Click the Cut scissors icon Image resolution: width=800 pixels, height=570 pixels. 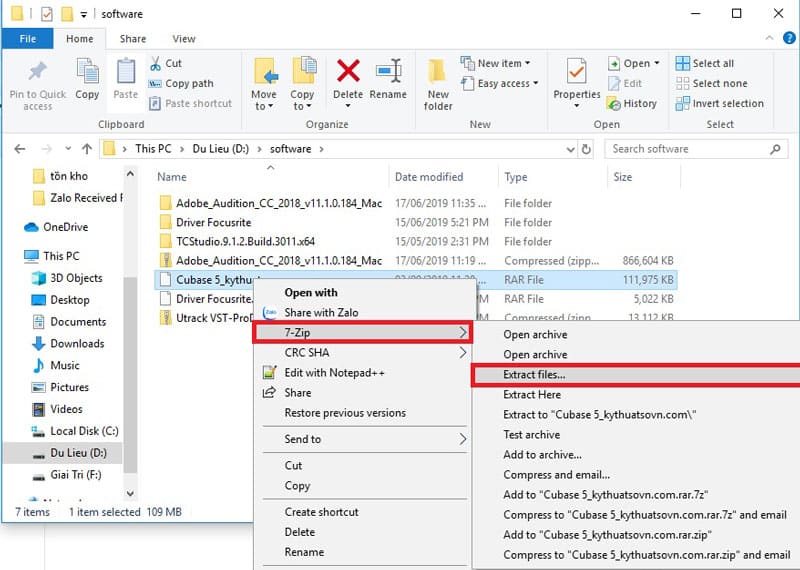tap(156, 63)
